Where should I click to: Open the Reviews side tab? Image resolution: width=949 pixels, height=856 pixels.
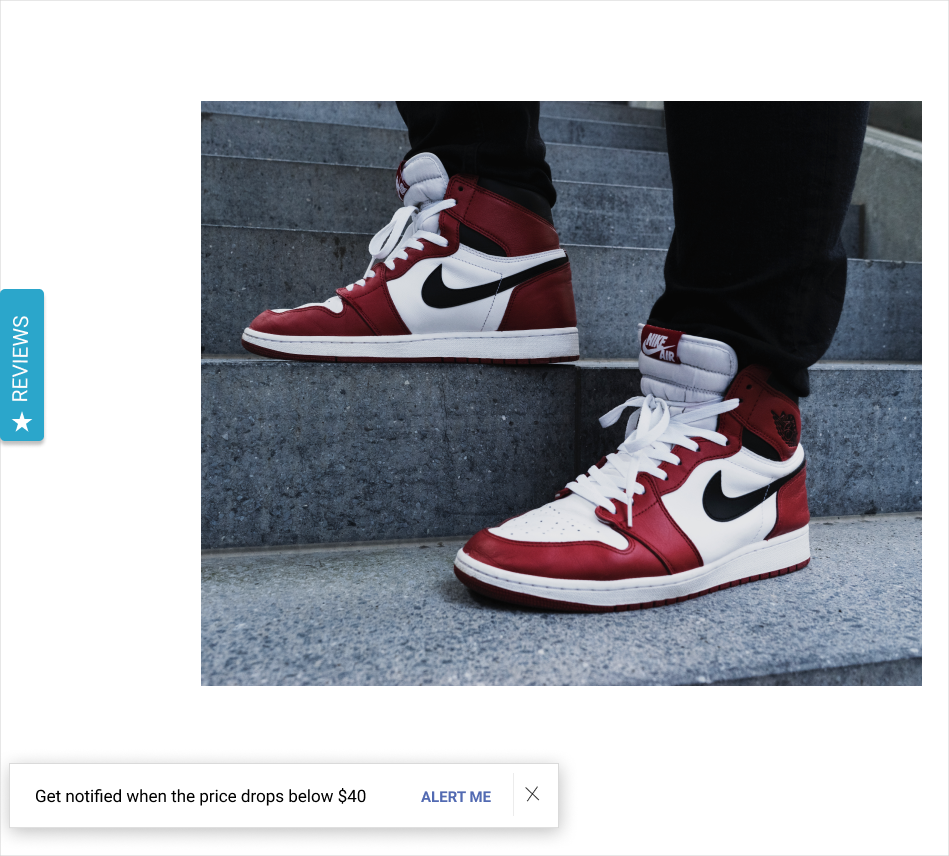click(x=22, y=365)
